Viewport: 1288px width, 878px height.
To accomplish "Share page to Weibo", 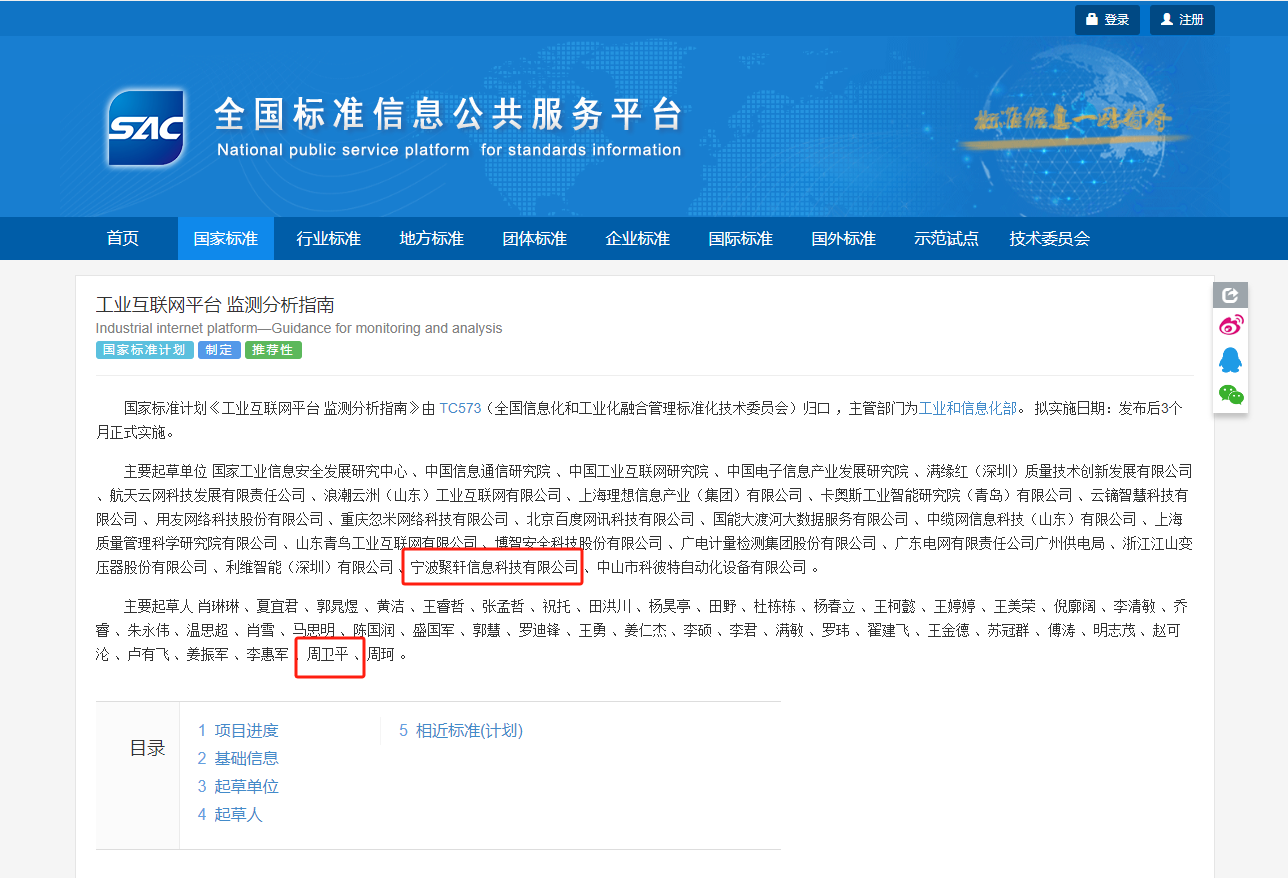I will coord(1231,325).
